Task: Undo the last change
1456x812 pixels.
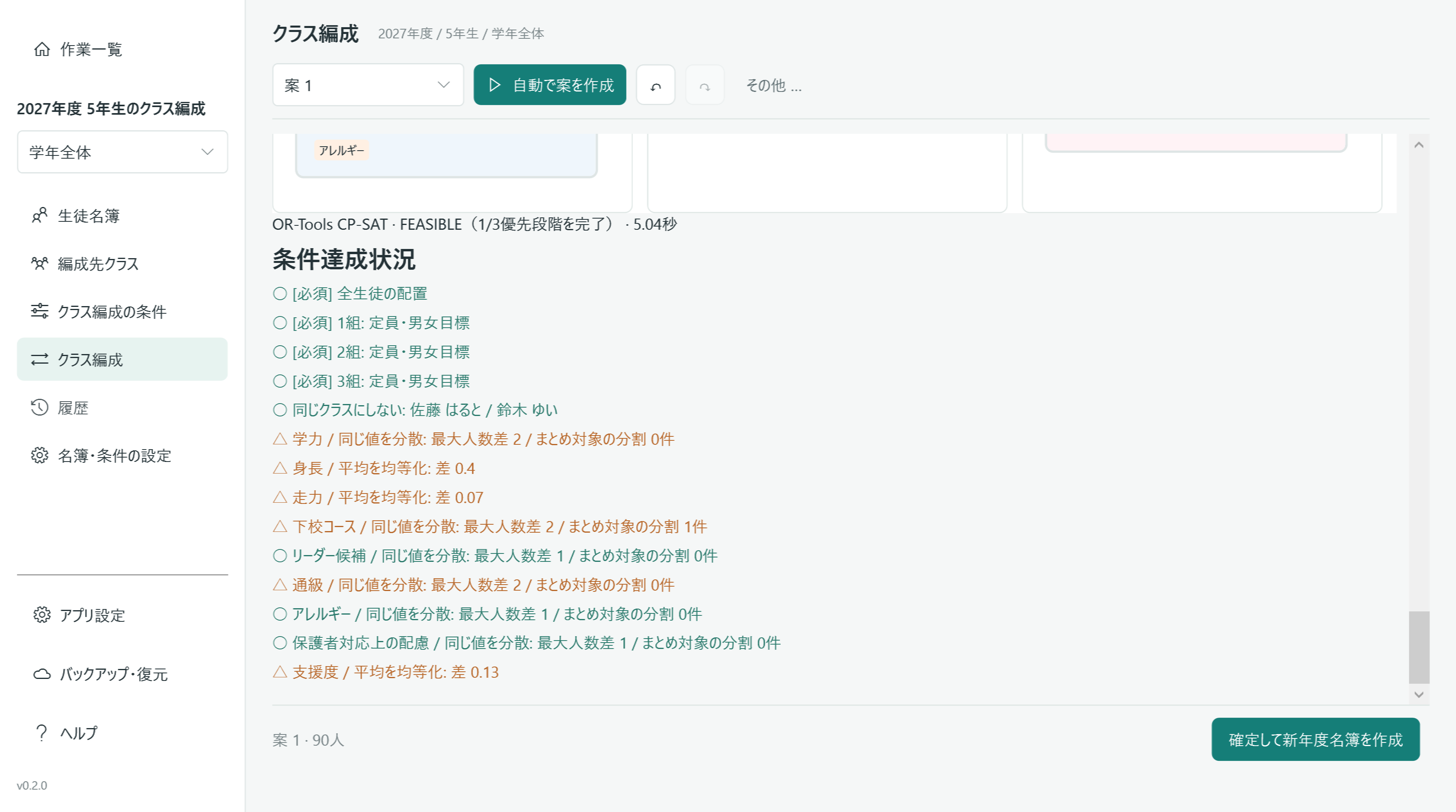Action: tap(656, 86)
